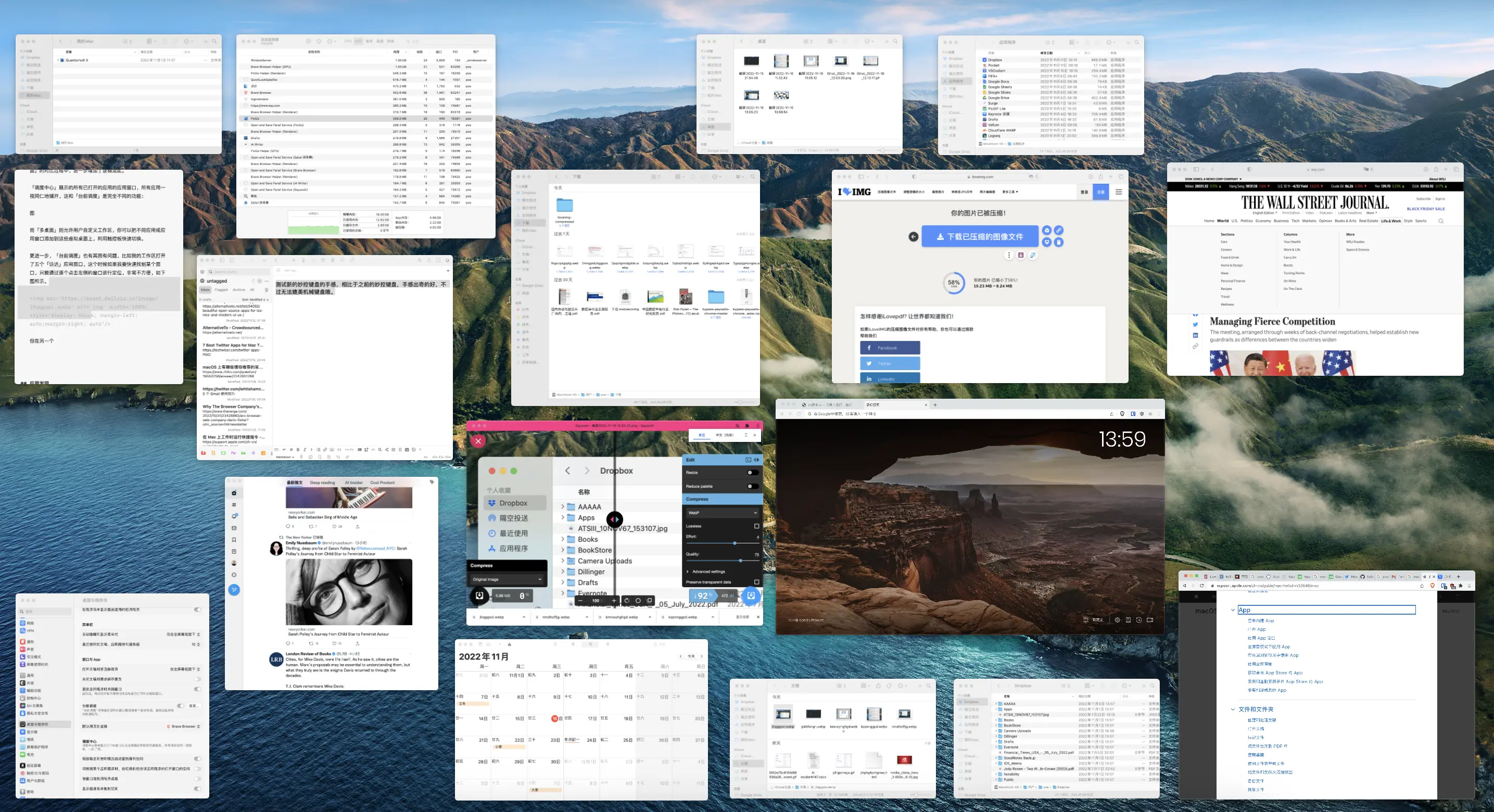The height and width of the screenshot is (812, 1494).
Task: Zoom out with Squoosh minus icon
Action: (580, 600)
